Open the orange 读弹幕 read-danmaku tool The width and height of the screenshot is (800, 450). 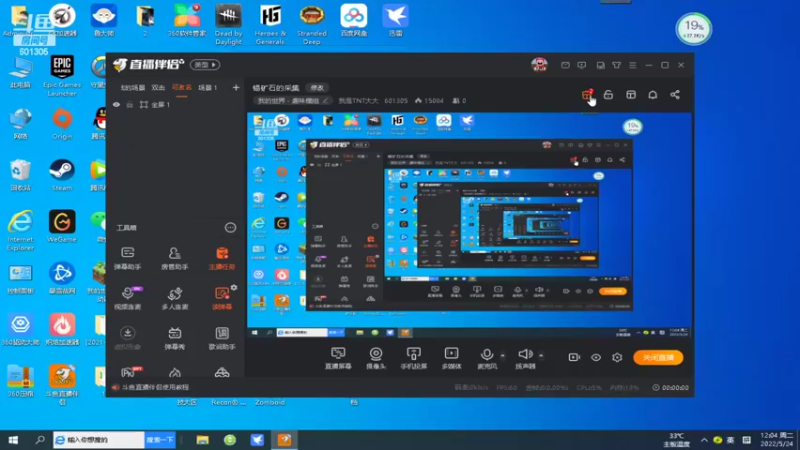[x=222, y=298]
